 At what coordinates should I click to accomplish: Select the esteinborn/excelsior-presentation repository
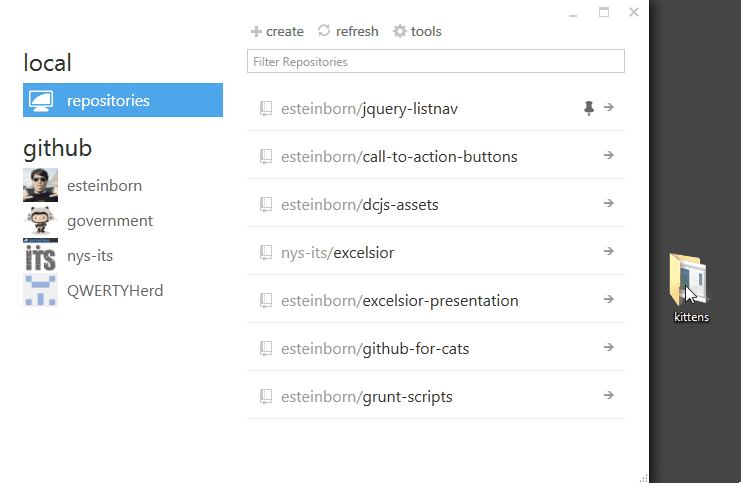click(x=436, y=300)
